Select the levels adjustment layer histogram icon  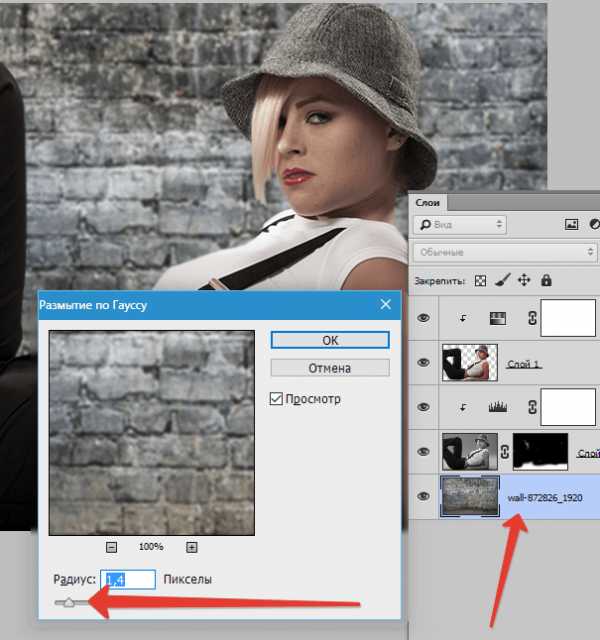click(x=498, y=407)
